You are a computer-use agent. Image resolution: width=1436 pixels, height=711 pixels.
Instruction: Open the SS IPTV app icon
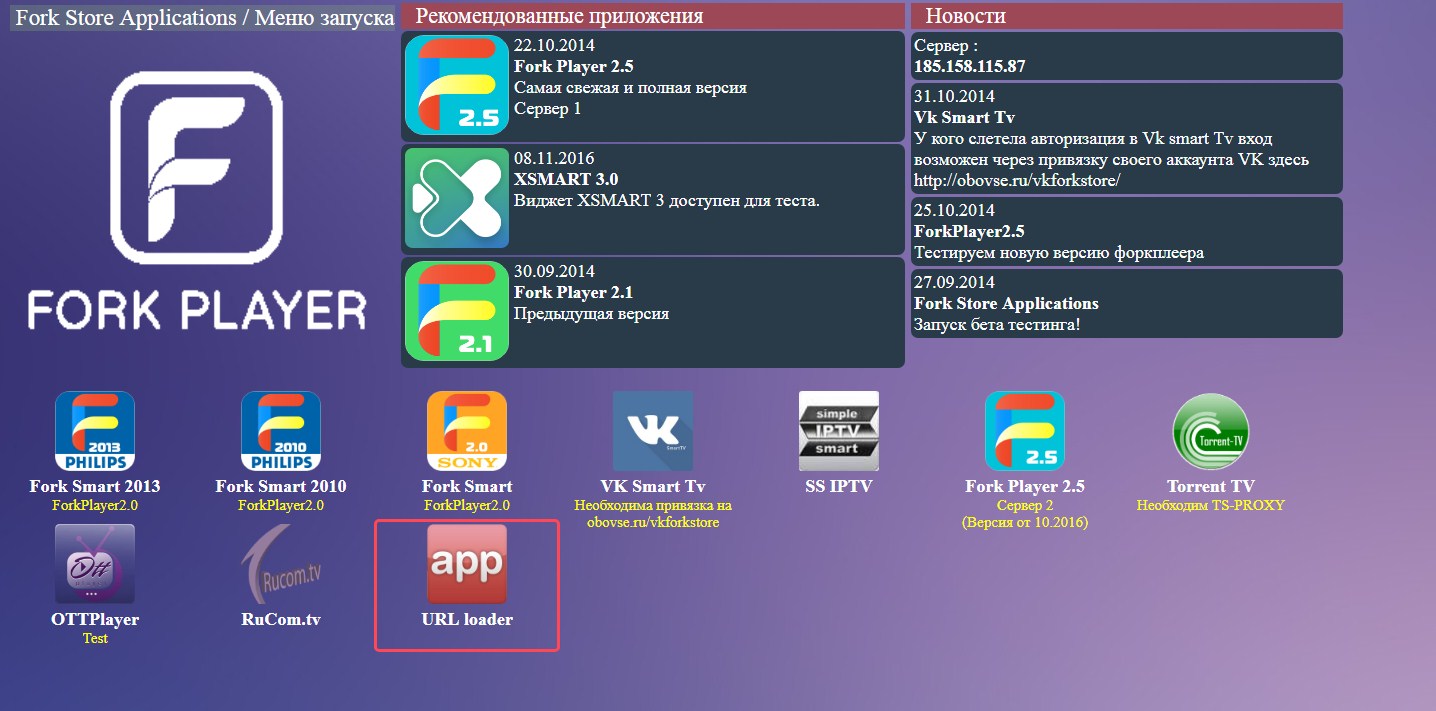coord(839,431)
